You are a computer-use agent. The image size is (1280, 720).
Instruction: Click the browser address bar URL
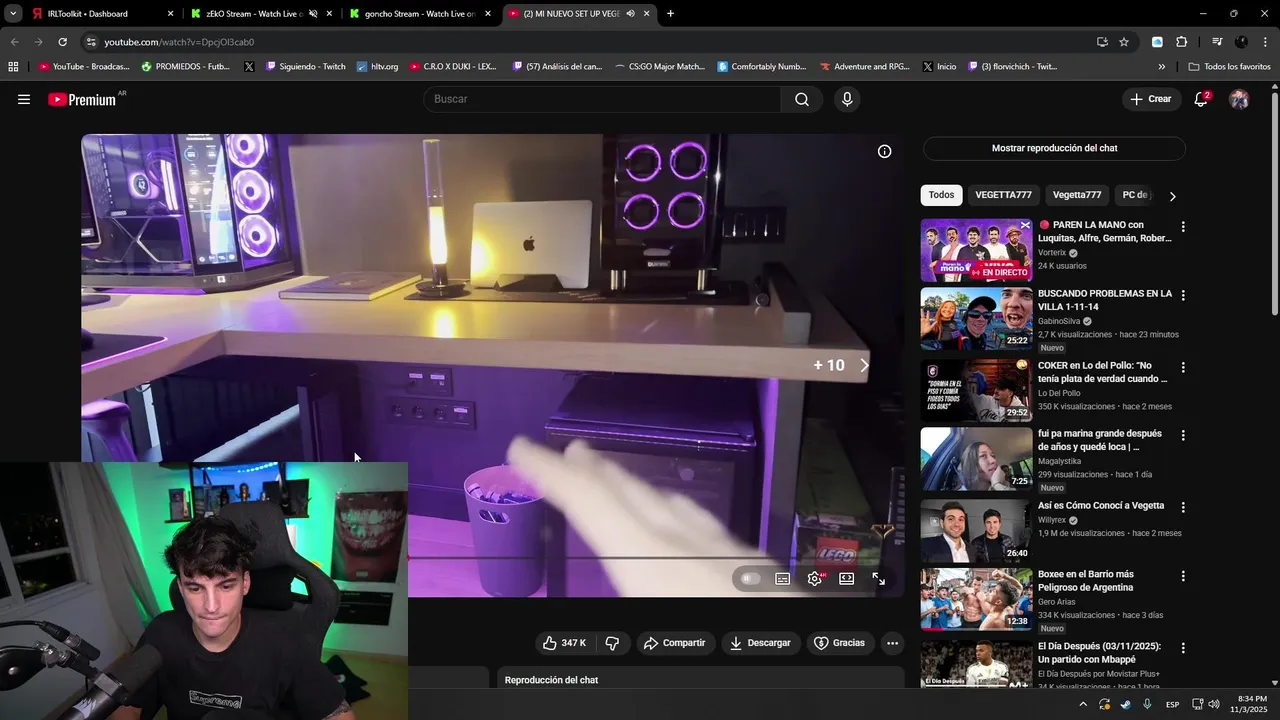(x=179, y=42)
